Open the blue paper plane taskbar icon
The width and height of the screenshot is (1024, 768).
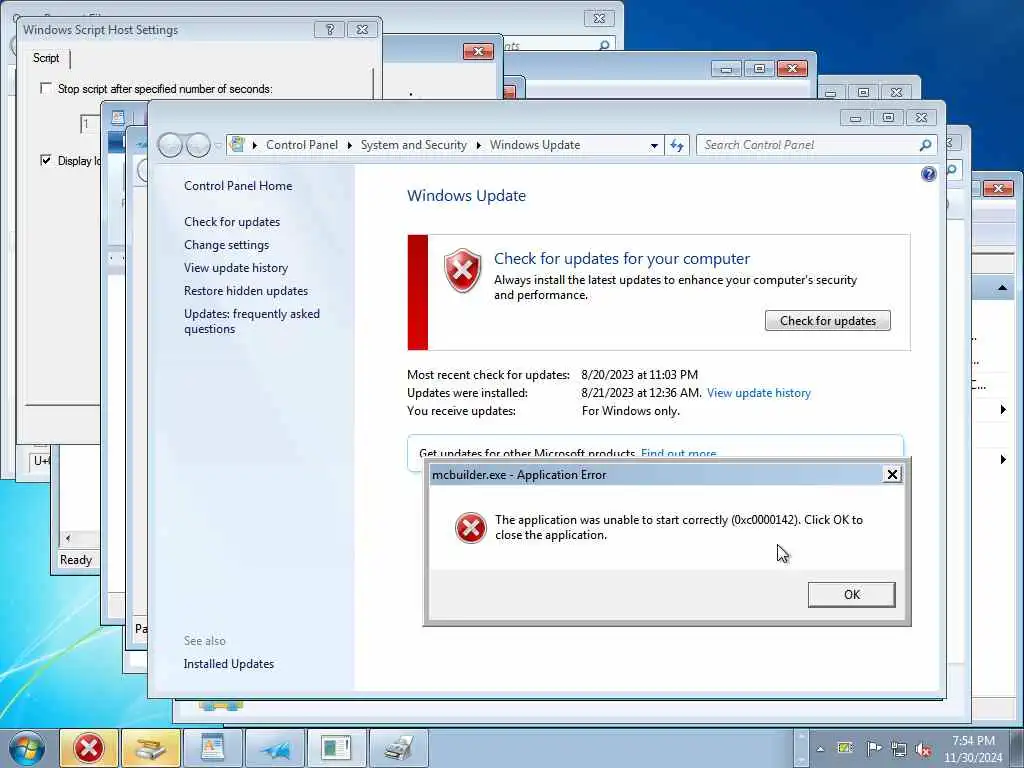tap(275, 748)
